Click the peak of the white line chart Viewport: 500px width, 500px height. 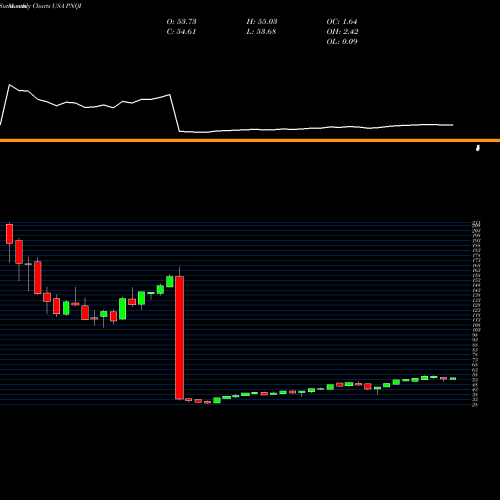(10, 85)
